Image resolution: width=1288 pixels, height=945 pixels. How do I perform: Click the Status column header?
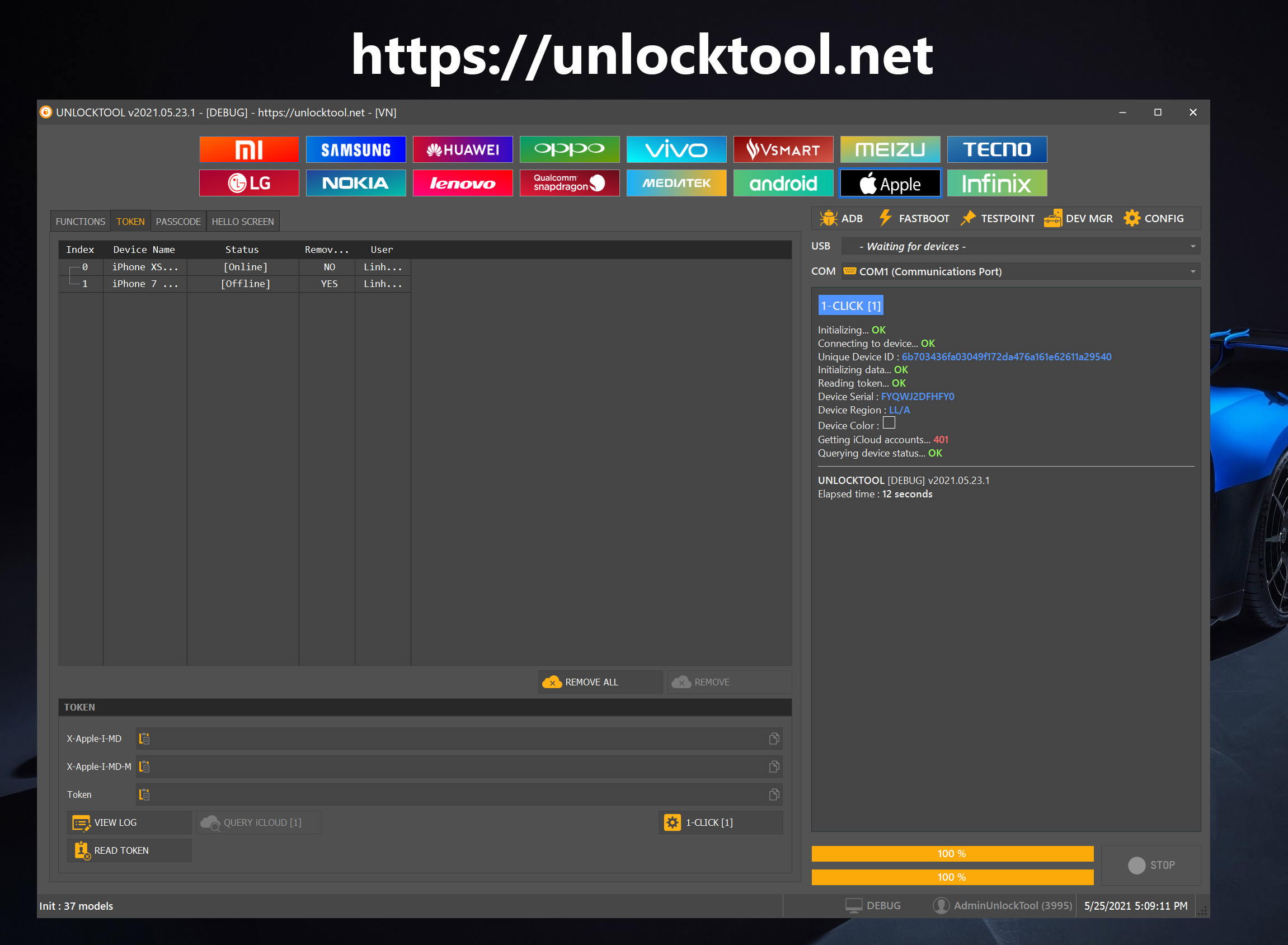point(242,250)
